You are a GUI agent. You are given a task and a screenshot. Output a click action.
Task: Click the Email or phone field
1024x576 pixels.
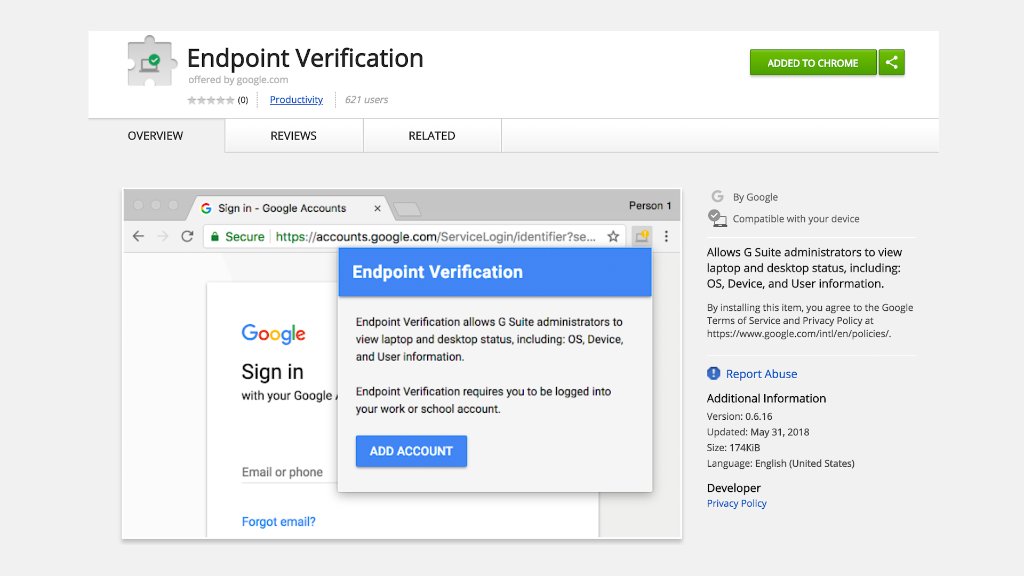point(289,472)
